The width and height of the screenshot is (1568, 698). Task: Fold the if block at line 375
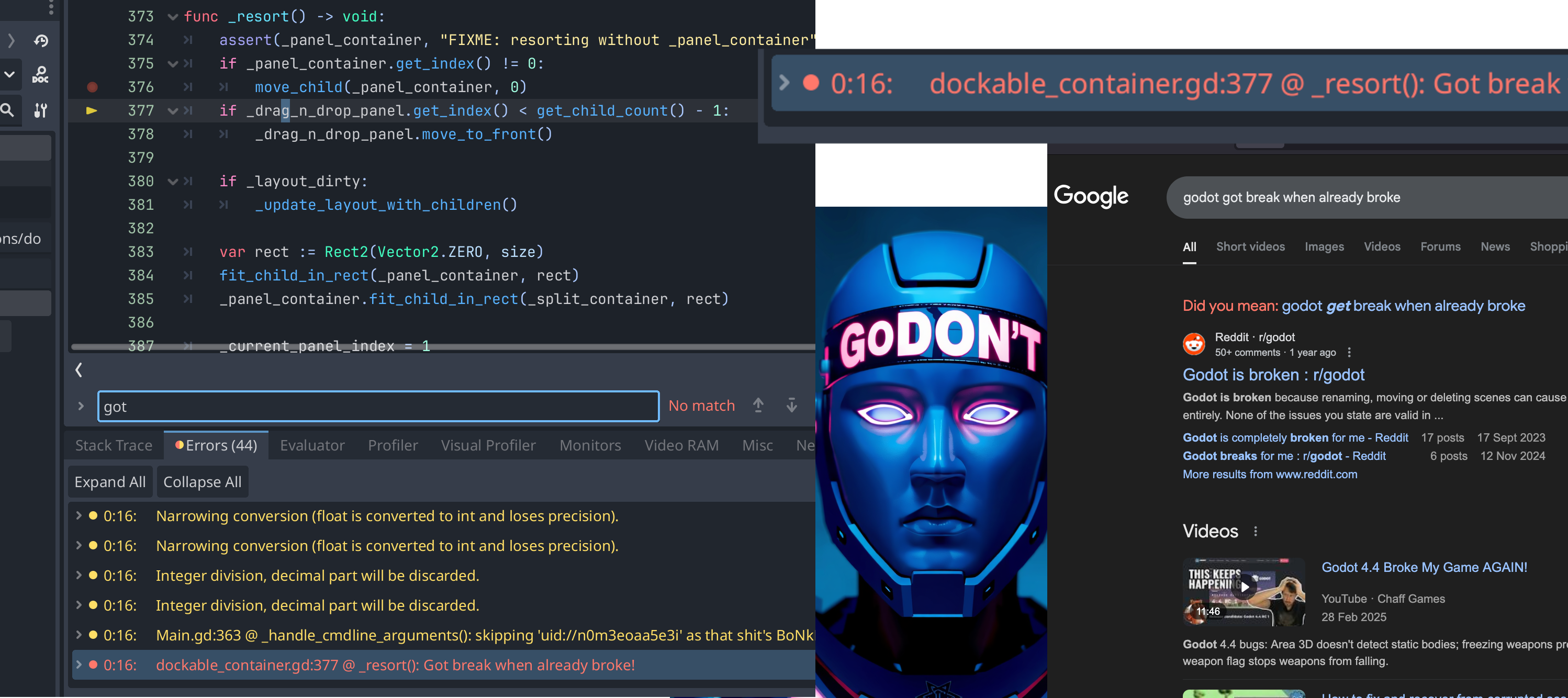coord(172,64)
